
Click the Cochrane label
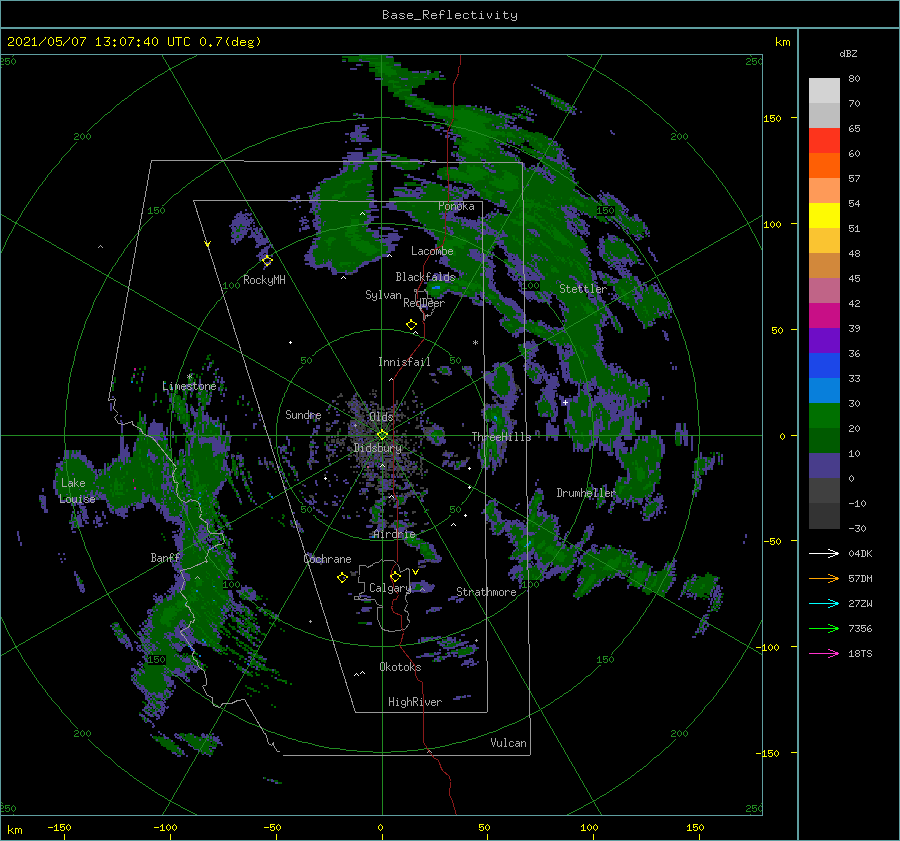pyautogui.click(x=327, y=559)
